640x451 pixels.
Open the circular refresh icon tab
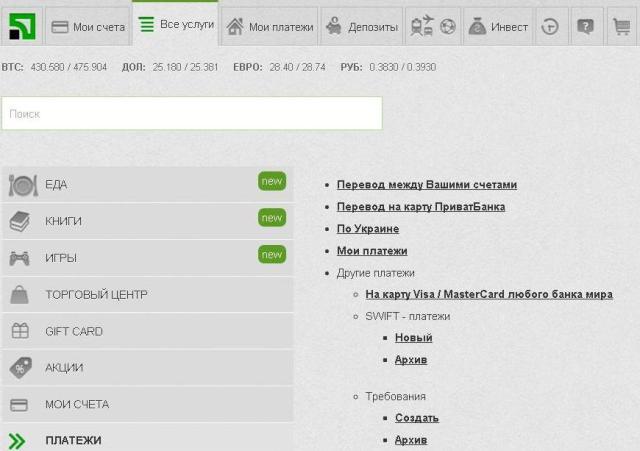(550, 27)
